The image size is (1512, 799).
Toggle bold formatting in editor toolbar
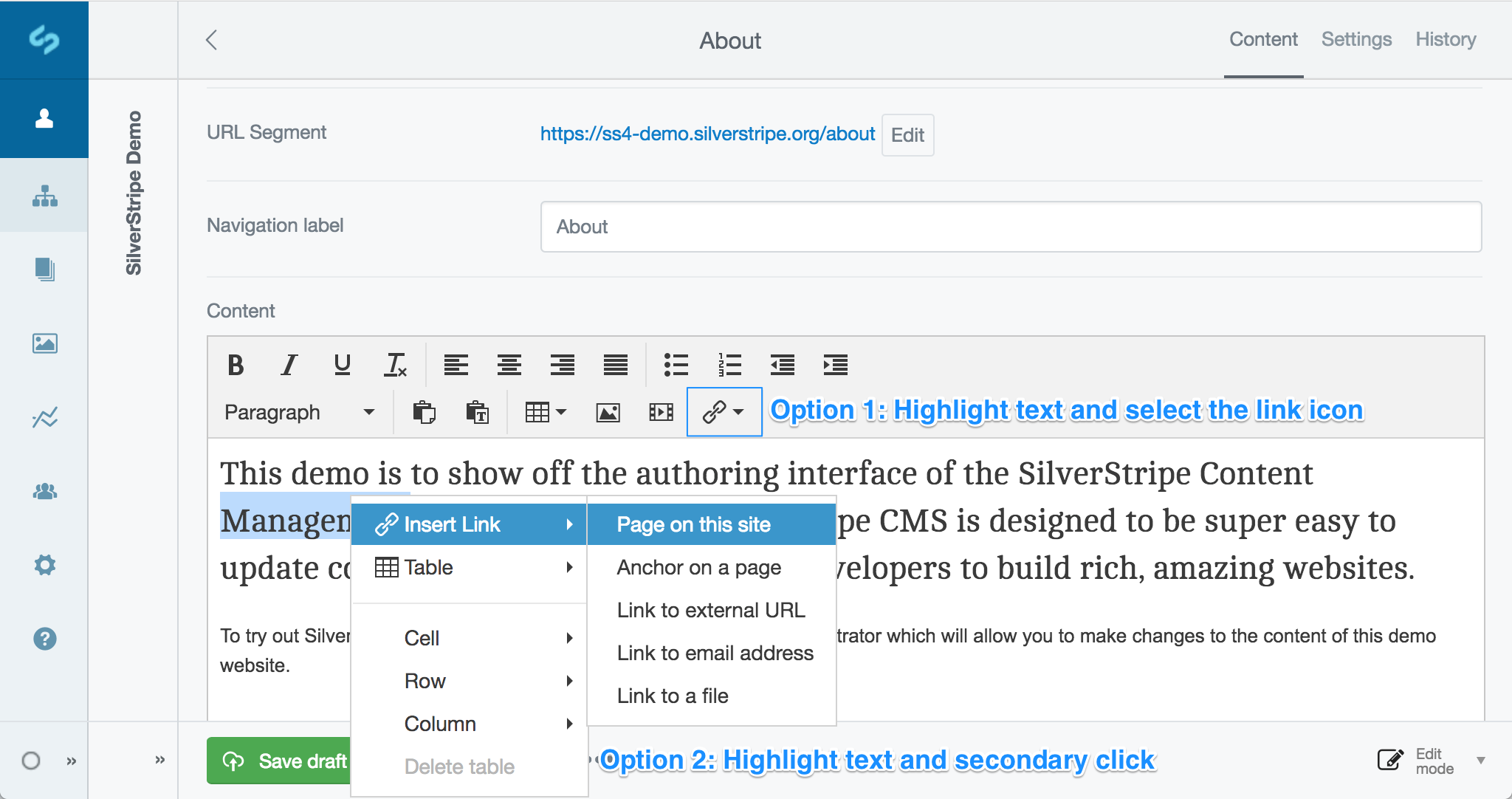click(x=236, y=365)
